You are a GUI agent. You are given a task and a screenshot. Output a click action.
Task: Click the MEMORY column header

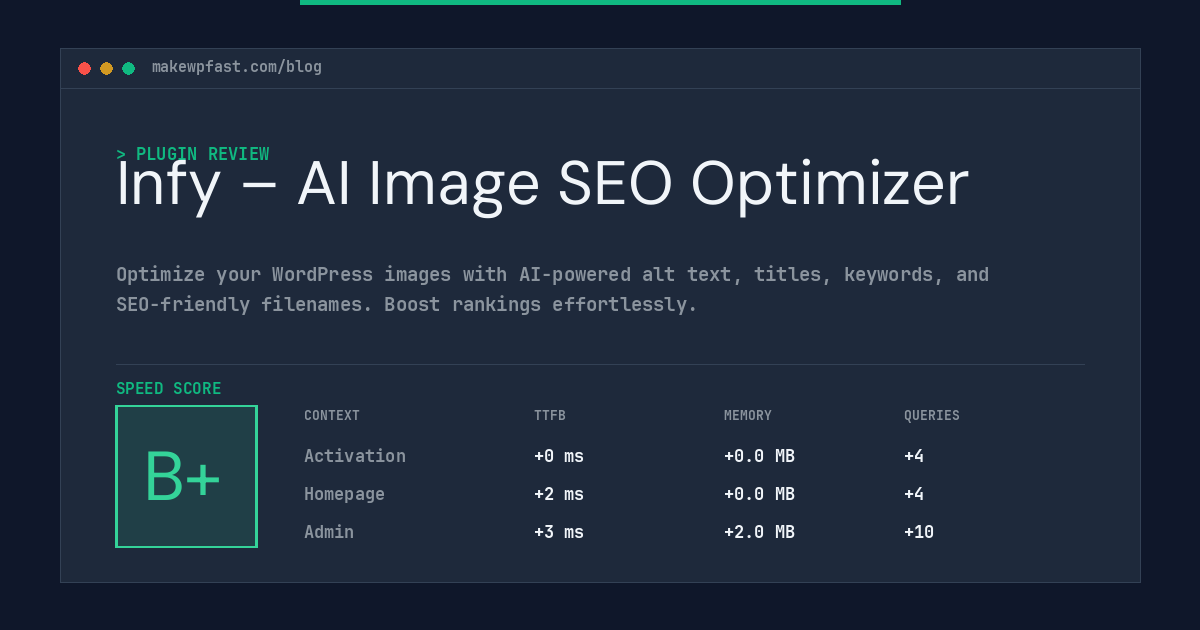[748, 416]
